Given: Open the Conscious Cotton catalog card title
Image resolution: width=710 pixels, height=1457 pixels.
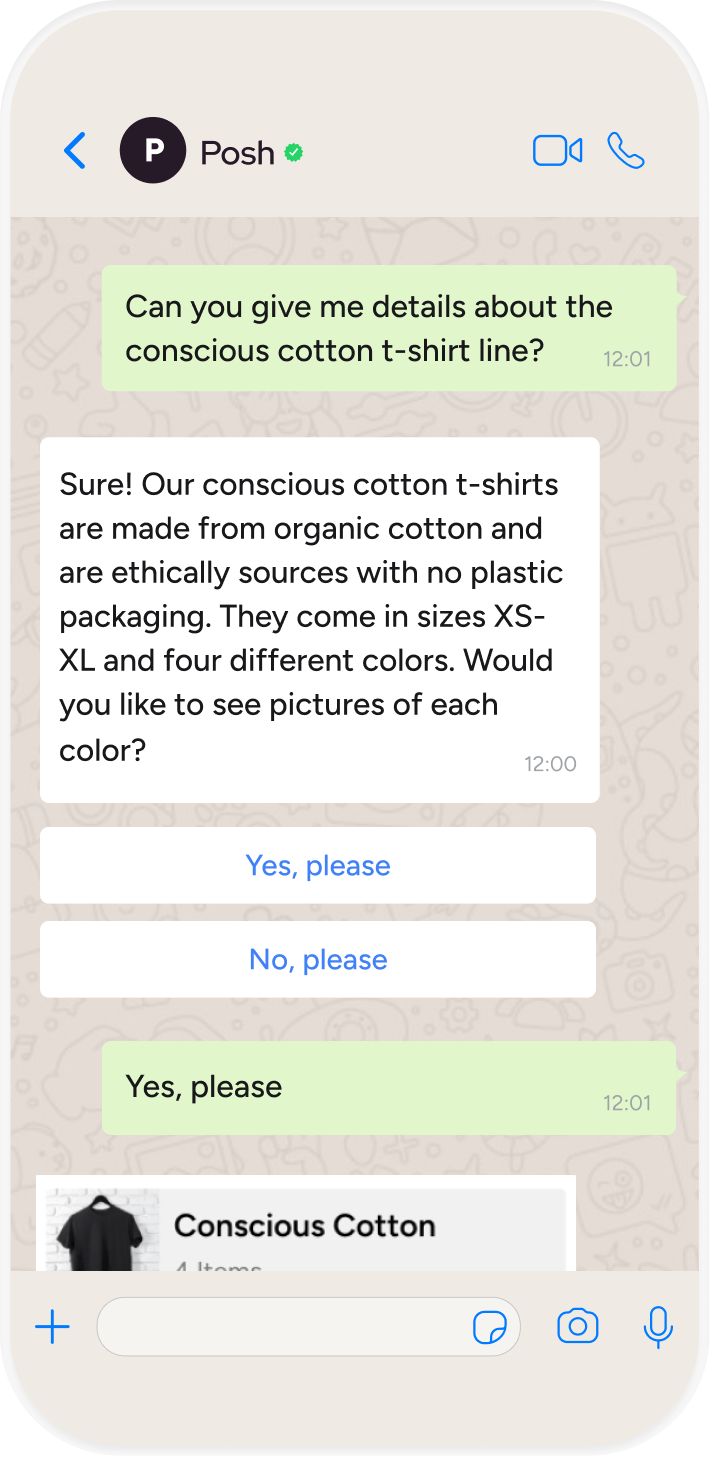Looking at the screenshot, I should (x=305, y=1225).
